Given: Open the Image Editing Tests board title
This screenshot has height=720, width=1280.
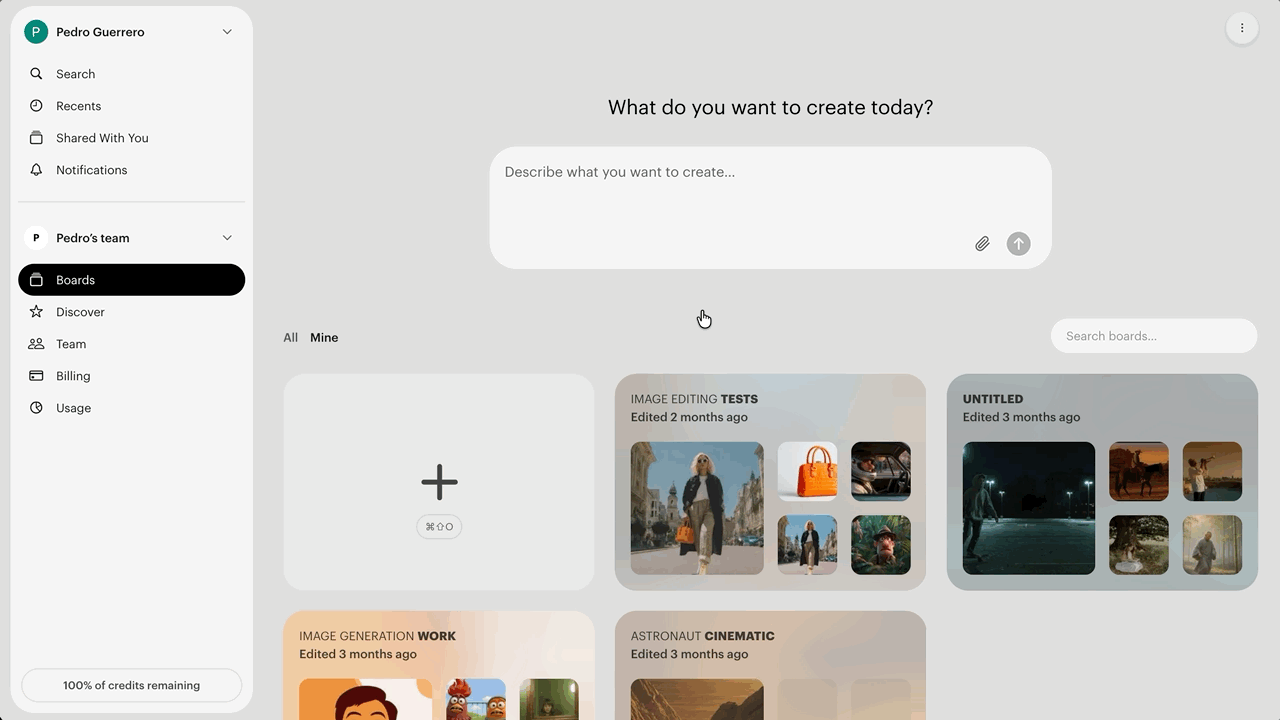Looking at the screenshot, I should pyautogui.click(x=694, y=399).
